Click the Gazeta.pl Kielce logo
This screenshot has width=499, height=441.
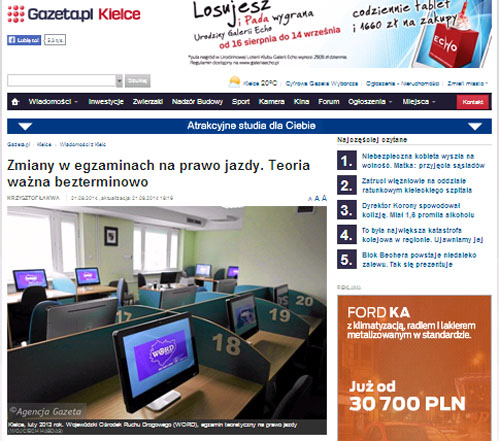(x=74, y=14)
